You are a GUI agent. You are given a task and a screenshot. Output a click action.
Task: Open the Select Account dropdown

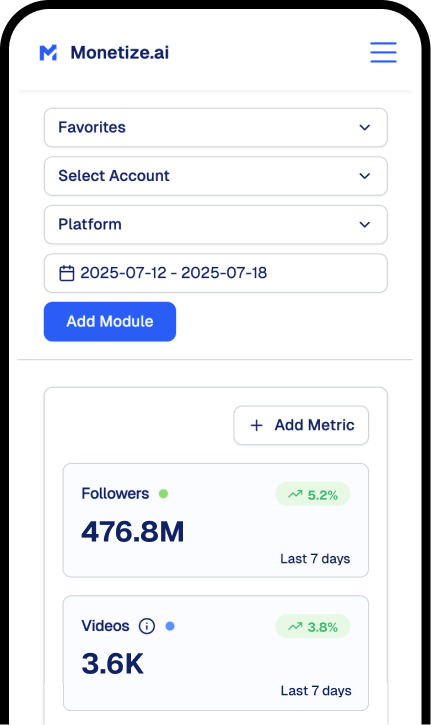pyautogui.click(x=216, y=176)
